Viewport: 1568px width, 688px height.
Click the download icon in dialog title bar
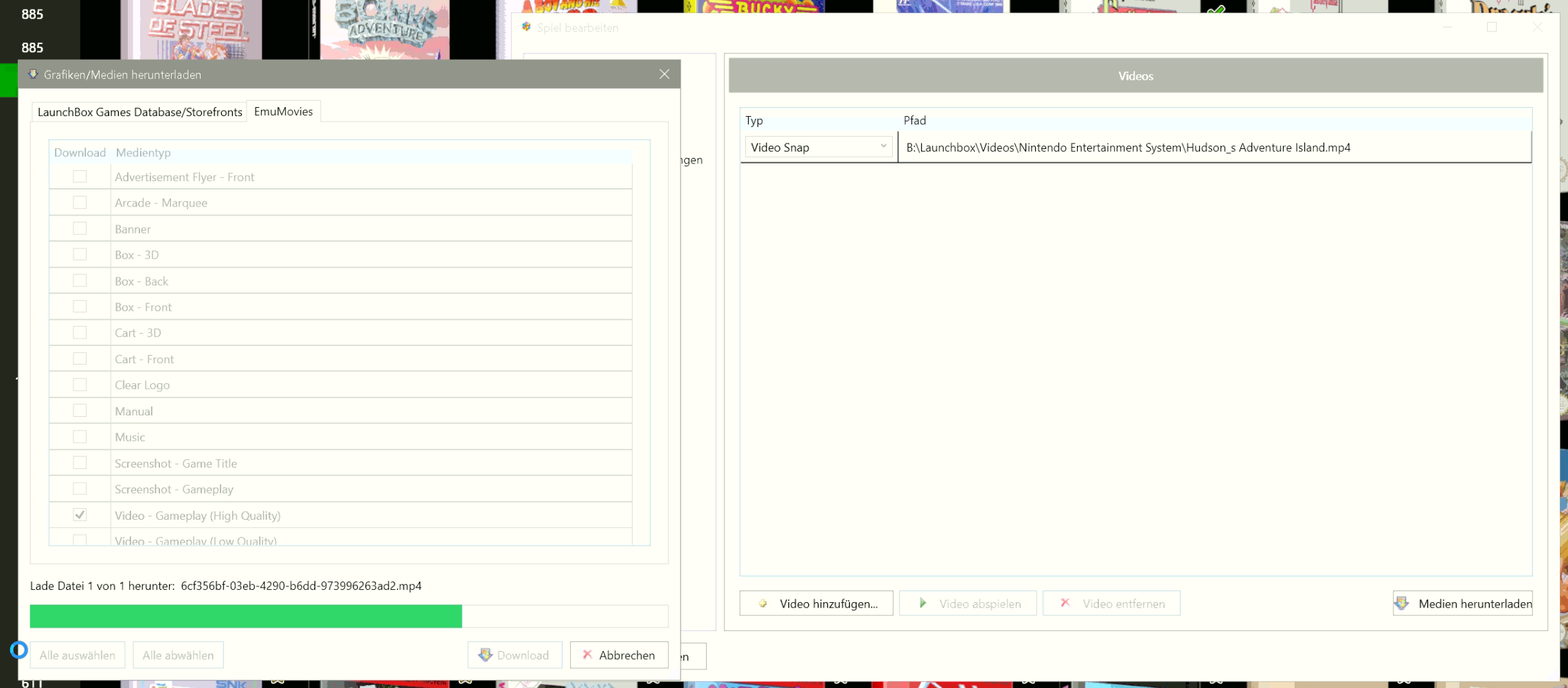click(32, 74)
